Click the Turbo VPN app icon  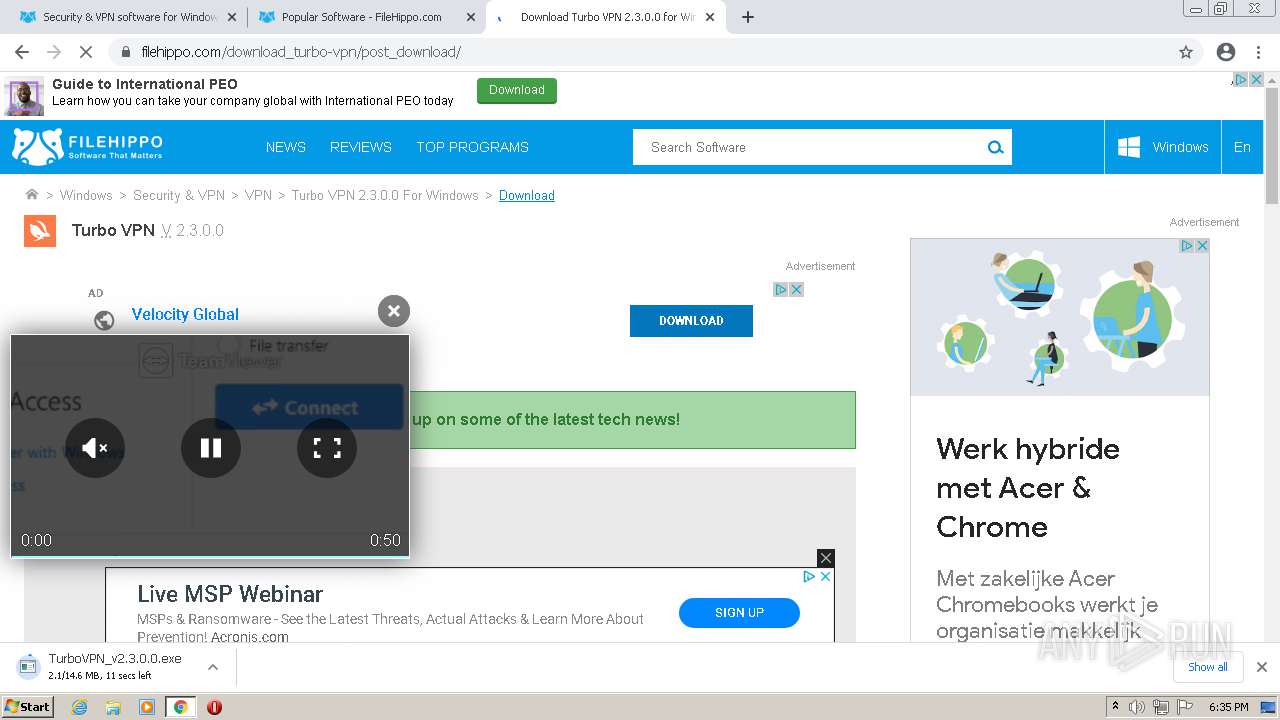pos(40,230)
